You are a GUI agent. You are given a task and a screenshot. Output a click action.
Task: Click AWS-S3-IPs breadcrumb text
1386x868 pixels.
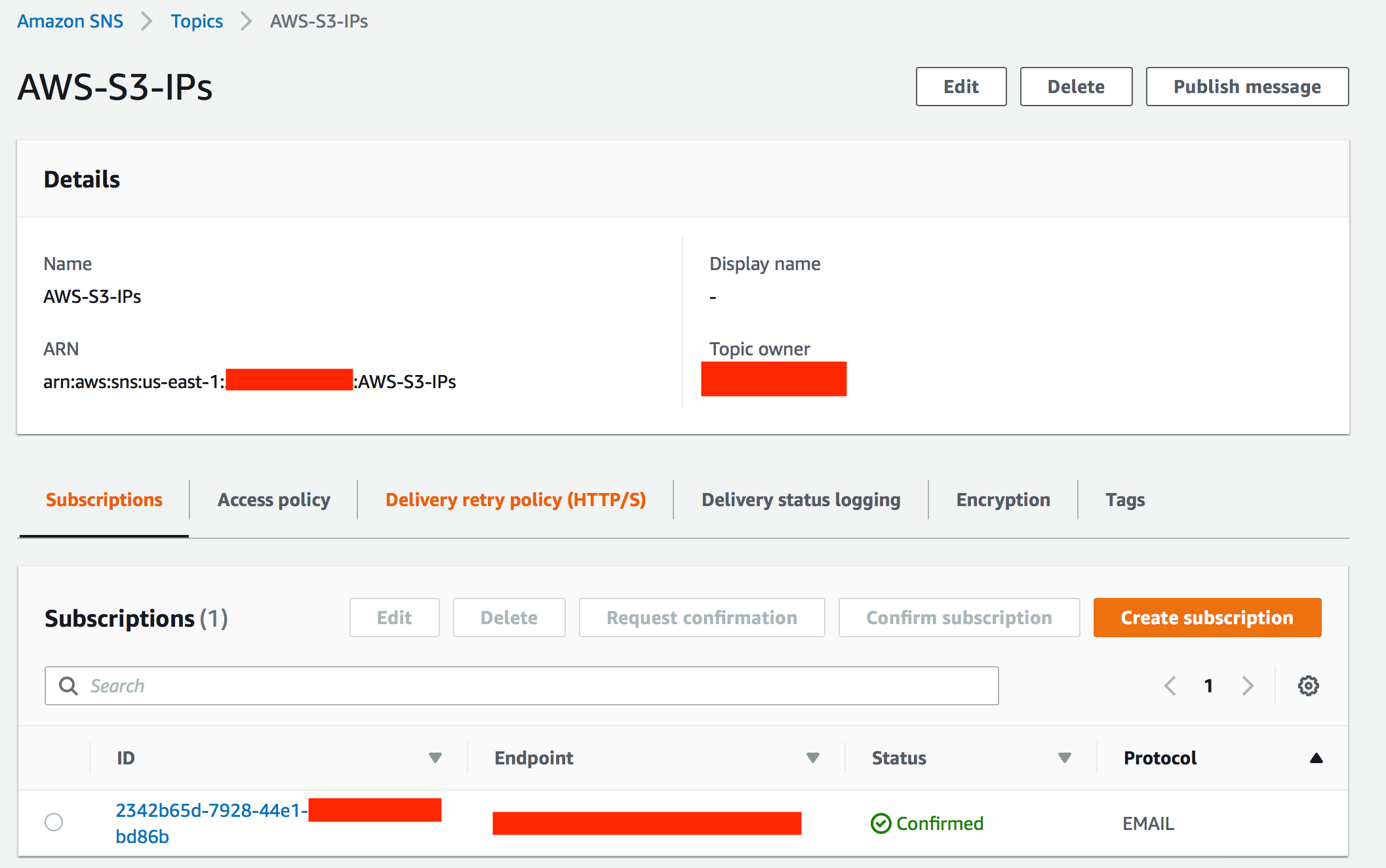coord(319,21)
